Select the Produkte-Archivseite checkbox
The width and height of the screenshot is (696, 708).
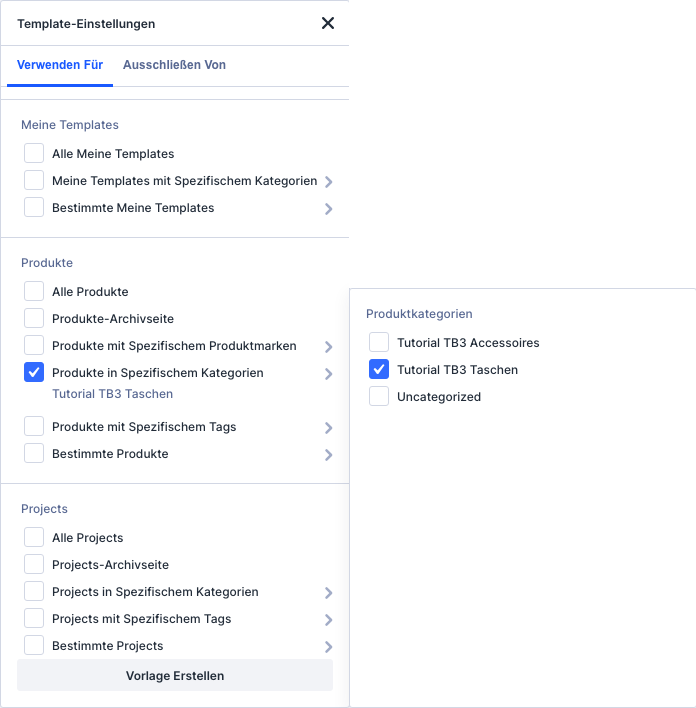[34, 318]
